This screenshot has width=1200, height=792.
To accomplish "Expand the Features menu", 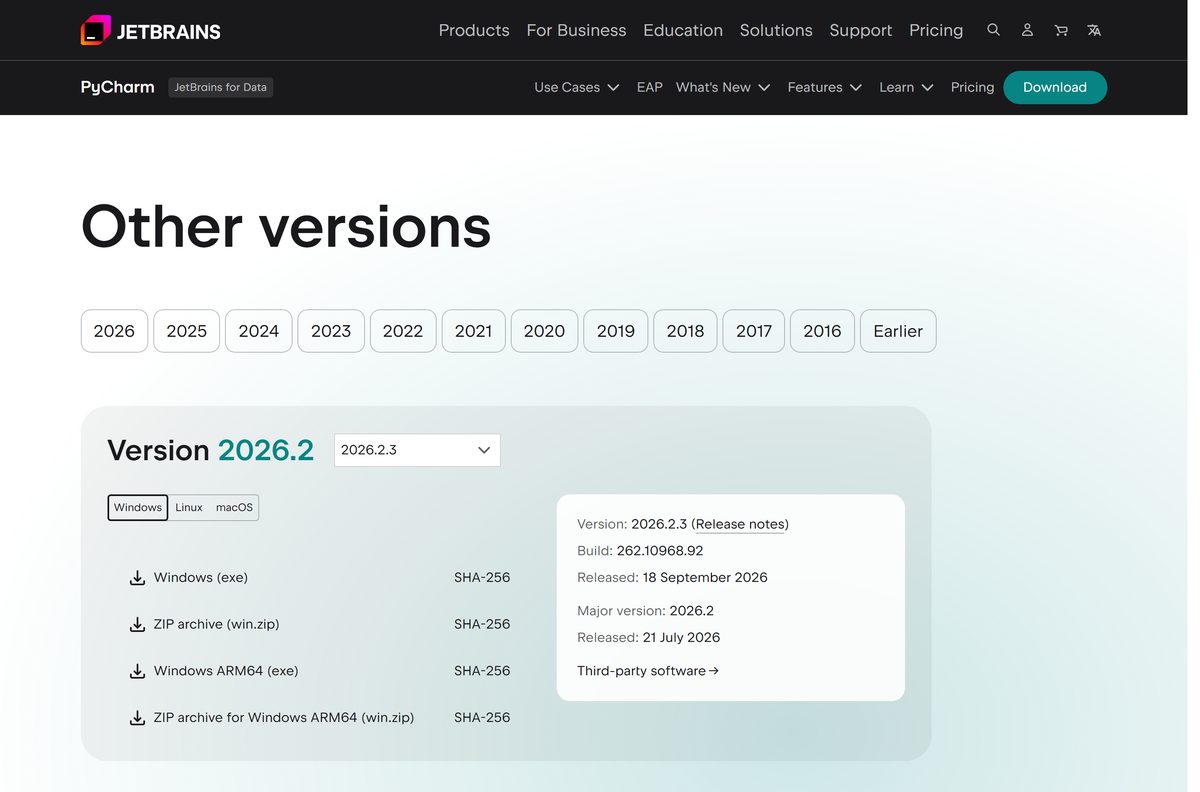I will [x=825, y=87].
